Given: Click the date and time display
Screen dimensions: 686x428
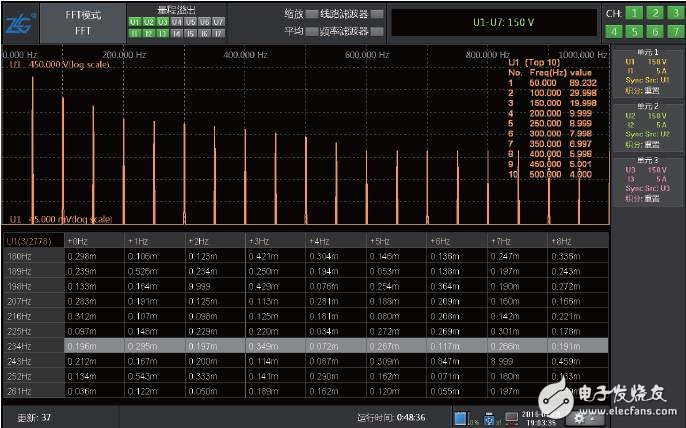Looking at the screenshot, I should 541,418.
